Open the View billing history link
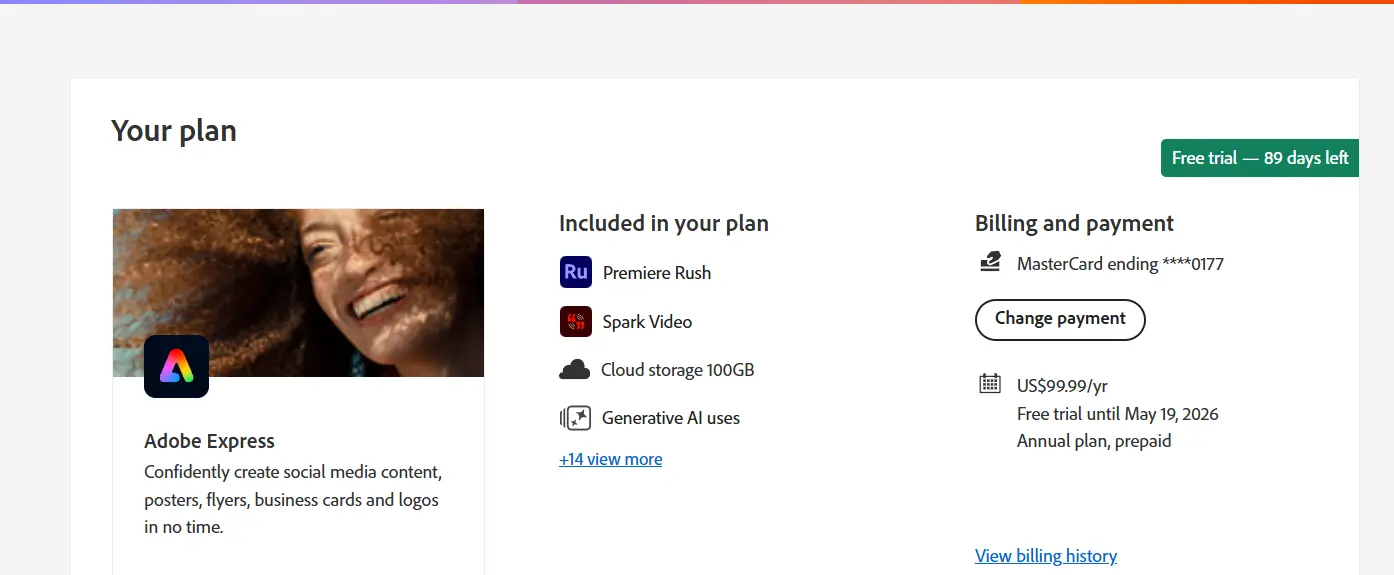Viewport: 1394px width, 575px height. click(1046, 556)
